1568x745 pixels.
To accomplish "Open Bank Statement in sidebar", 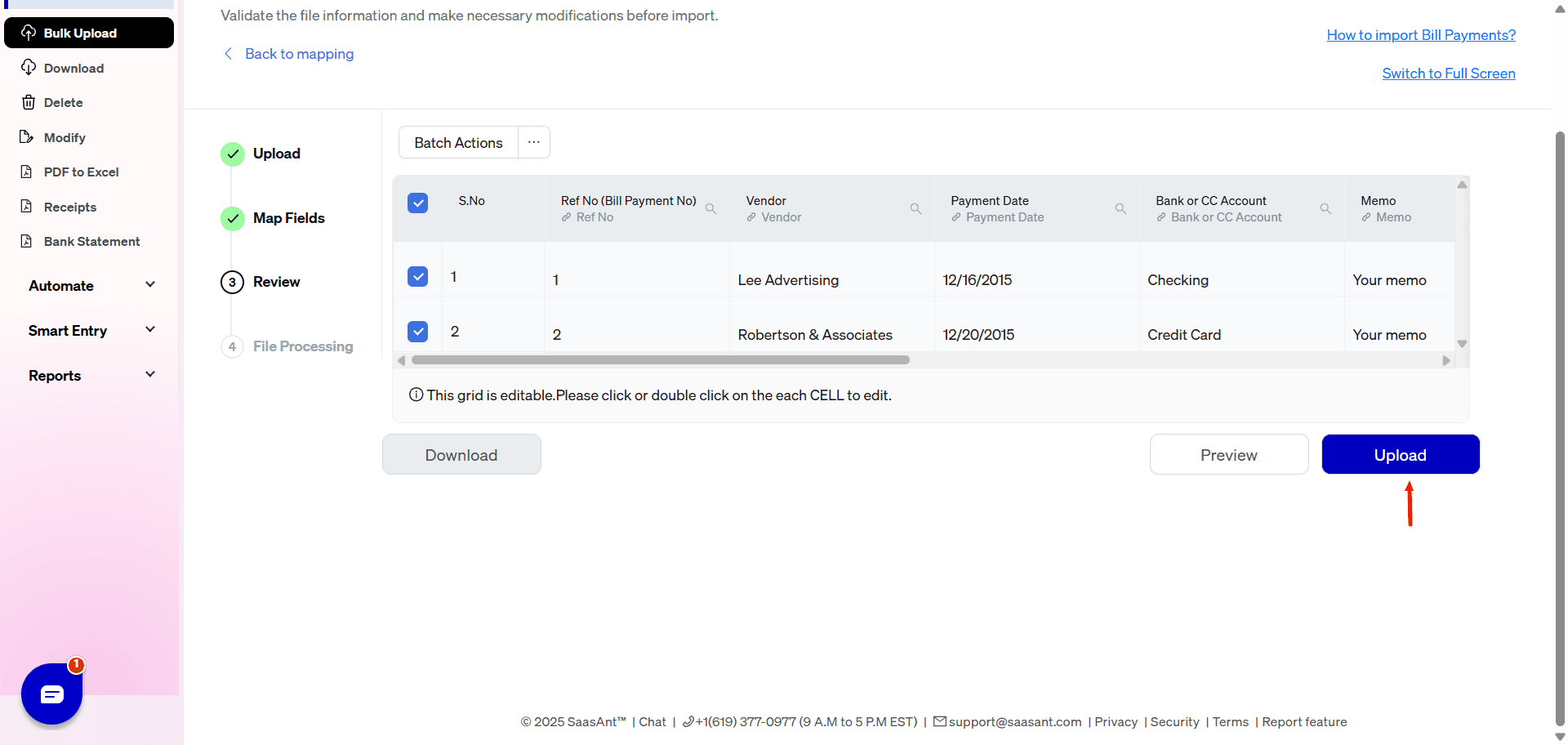I will (91, 241).
